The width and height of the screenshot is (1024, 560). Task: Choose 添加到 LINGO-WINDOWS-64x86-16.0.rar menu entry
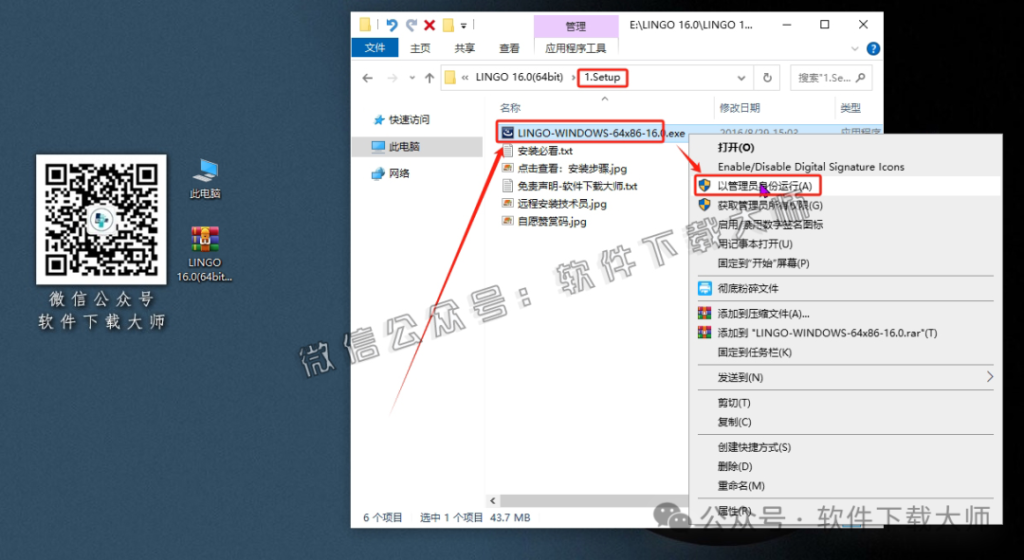[x=846, y=333]
